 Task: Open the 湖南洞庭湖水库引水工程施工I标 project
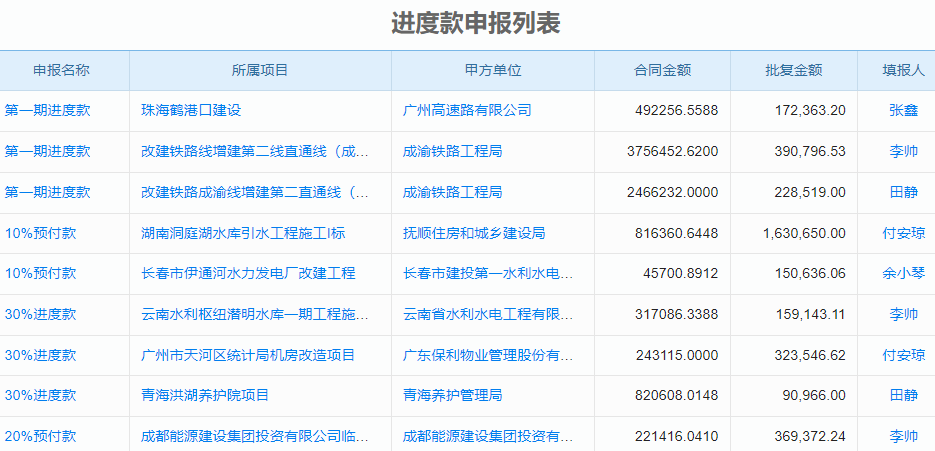(x=243, y=233)
